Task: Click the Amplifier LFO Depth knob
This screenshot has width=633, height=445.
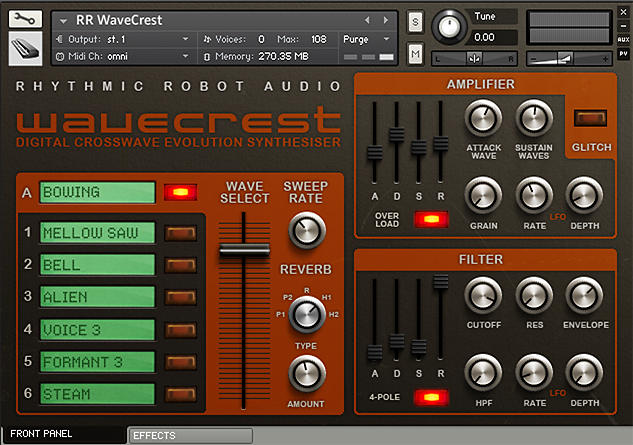Action: pyautogui.click(x=584, y=195)
